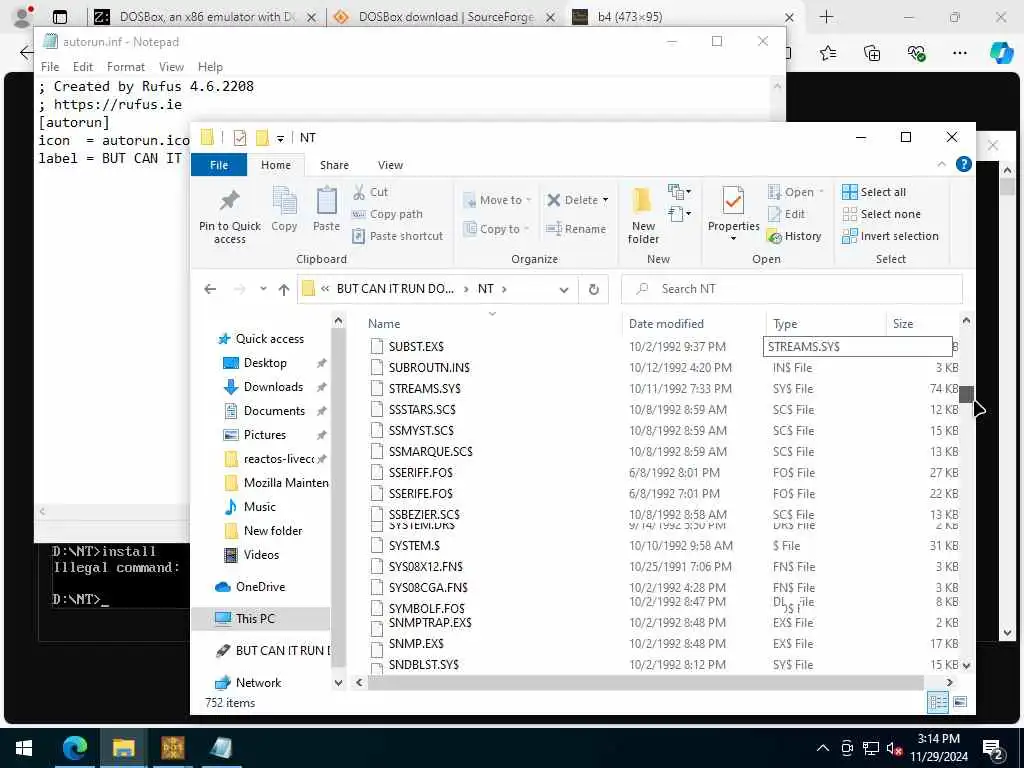Click the Copilot icon in Edge
This screenshot has height=768, width=1024.
(1001, 53)
